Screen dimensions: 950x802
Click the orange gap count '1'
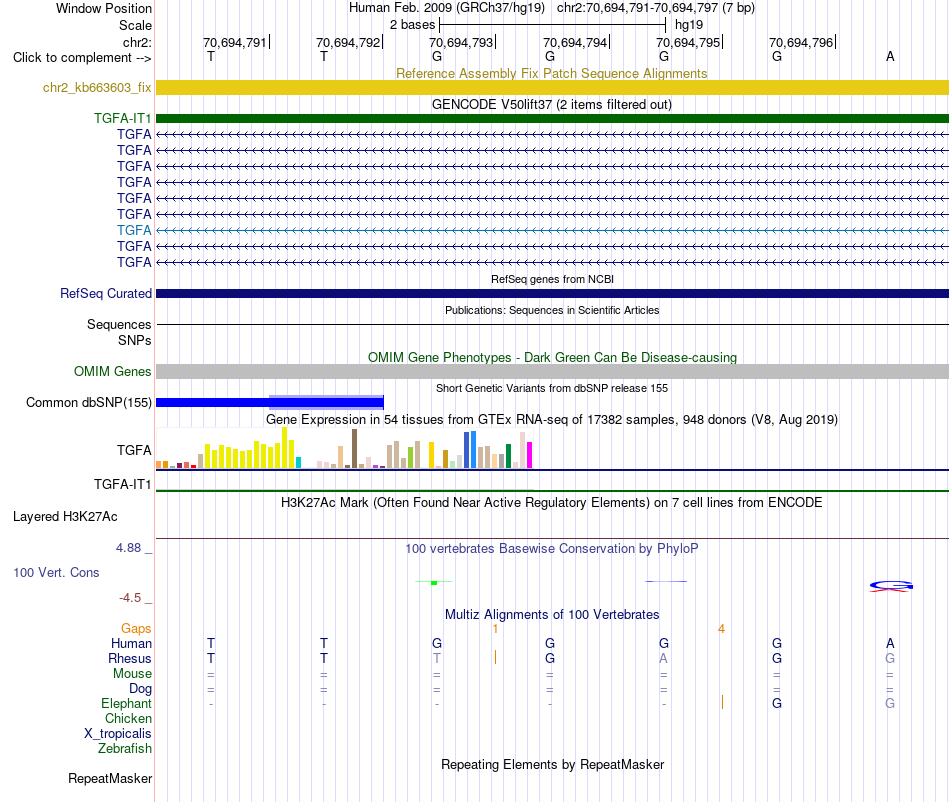tap(495, 629)
